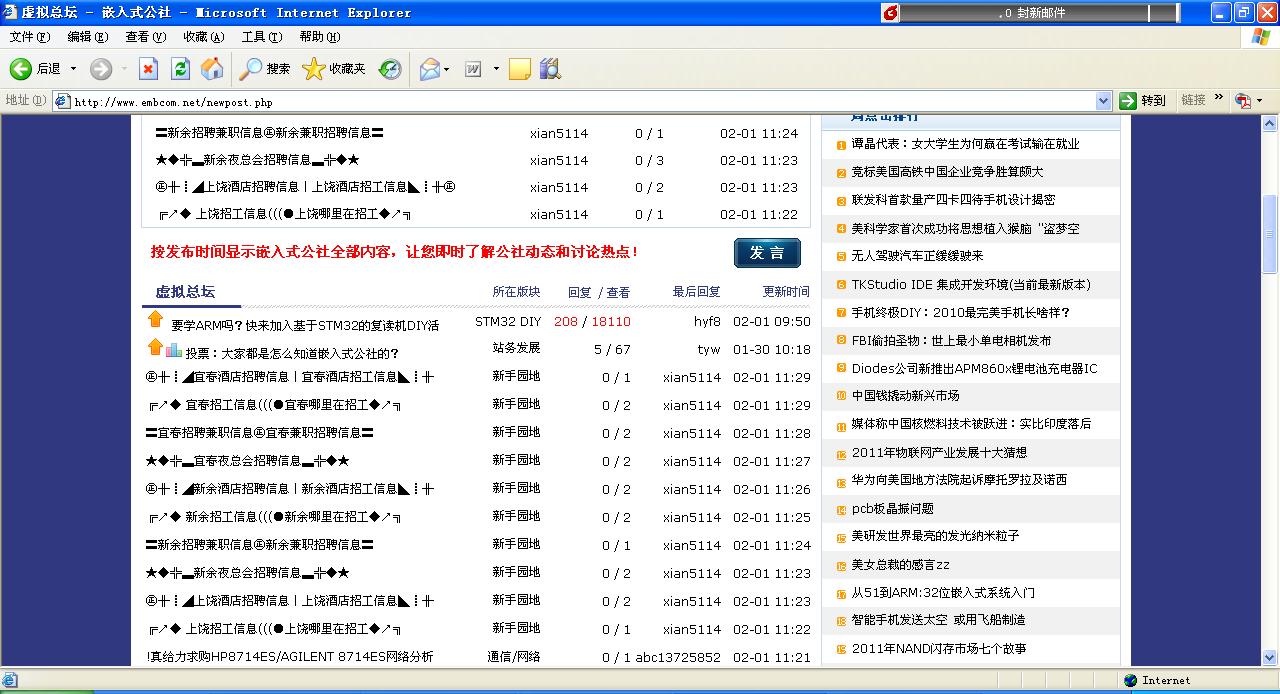The image size is (1280, 694).
Task: Open the Research toolbar icon
Action: (x=550, y=69)
